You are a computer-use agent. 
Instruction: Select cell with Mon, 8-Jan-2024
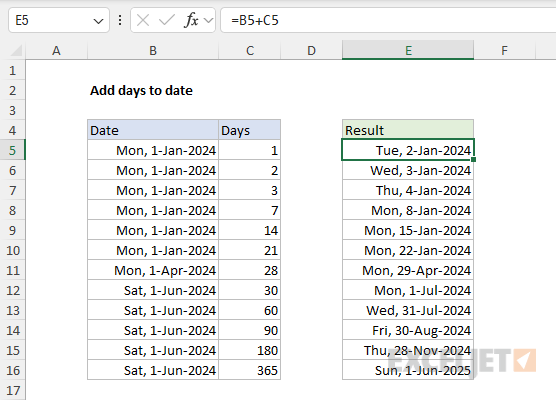(x=408, y=210)
